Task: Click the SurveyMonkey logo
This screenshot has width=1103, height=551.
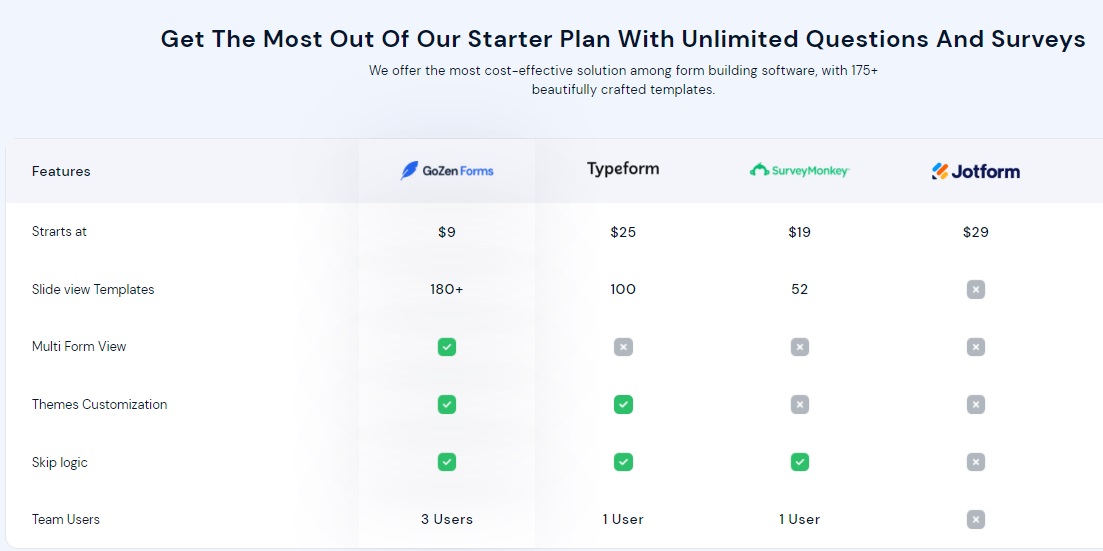Action: pos(799,170)
